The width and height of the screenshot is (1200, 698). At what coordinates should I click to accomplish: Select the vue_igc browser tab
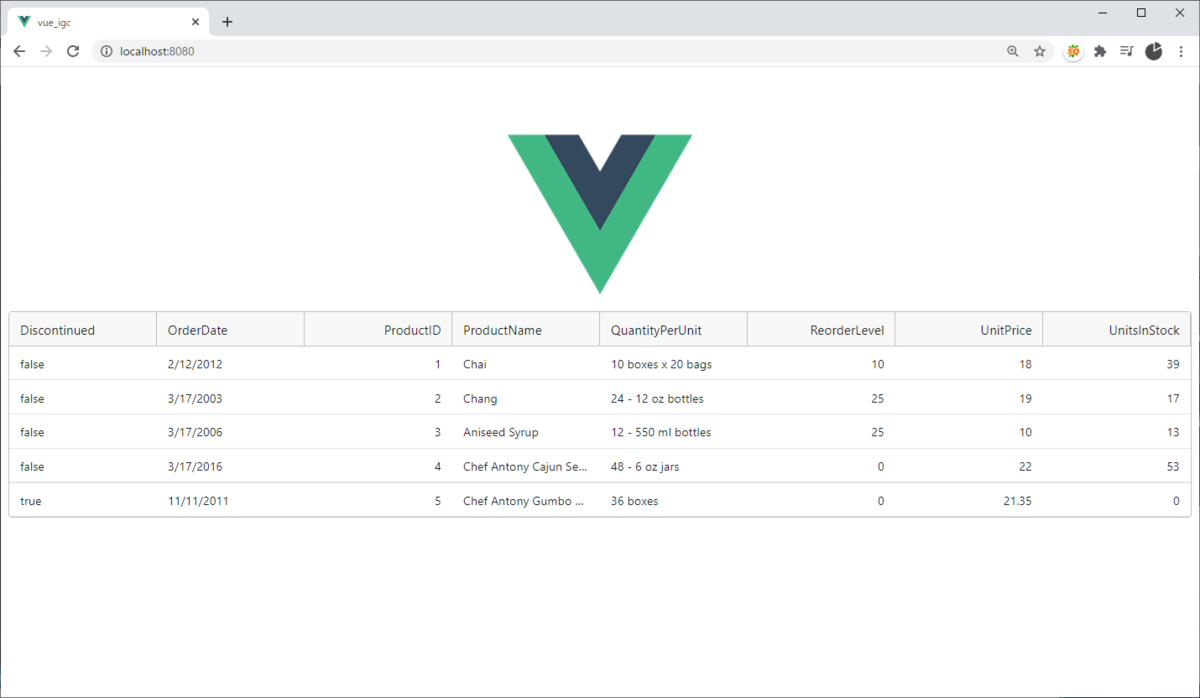tap(108, 21)
